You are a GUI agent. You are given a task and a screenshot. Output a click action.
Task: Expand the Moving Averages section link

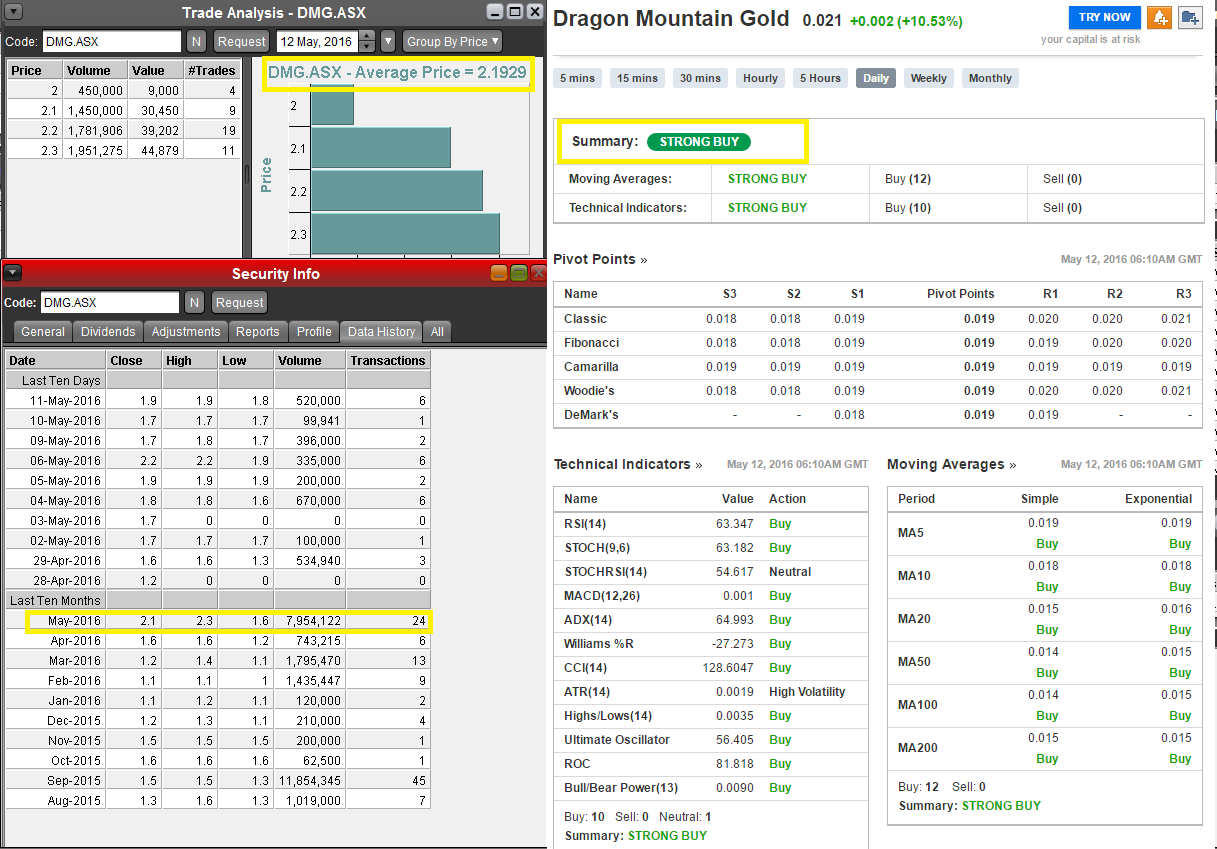click(x=952, y=464)
